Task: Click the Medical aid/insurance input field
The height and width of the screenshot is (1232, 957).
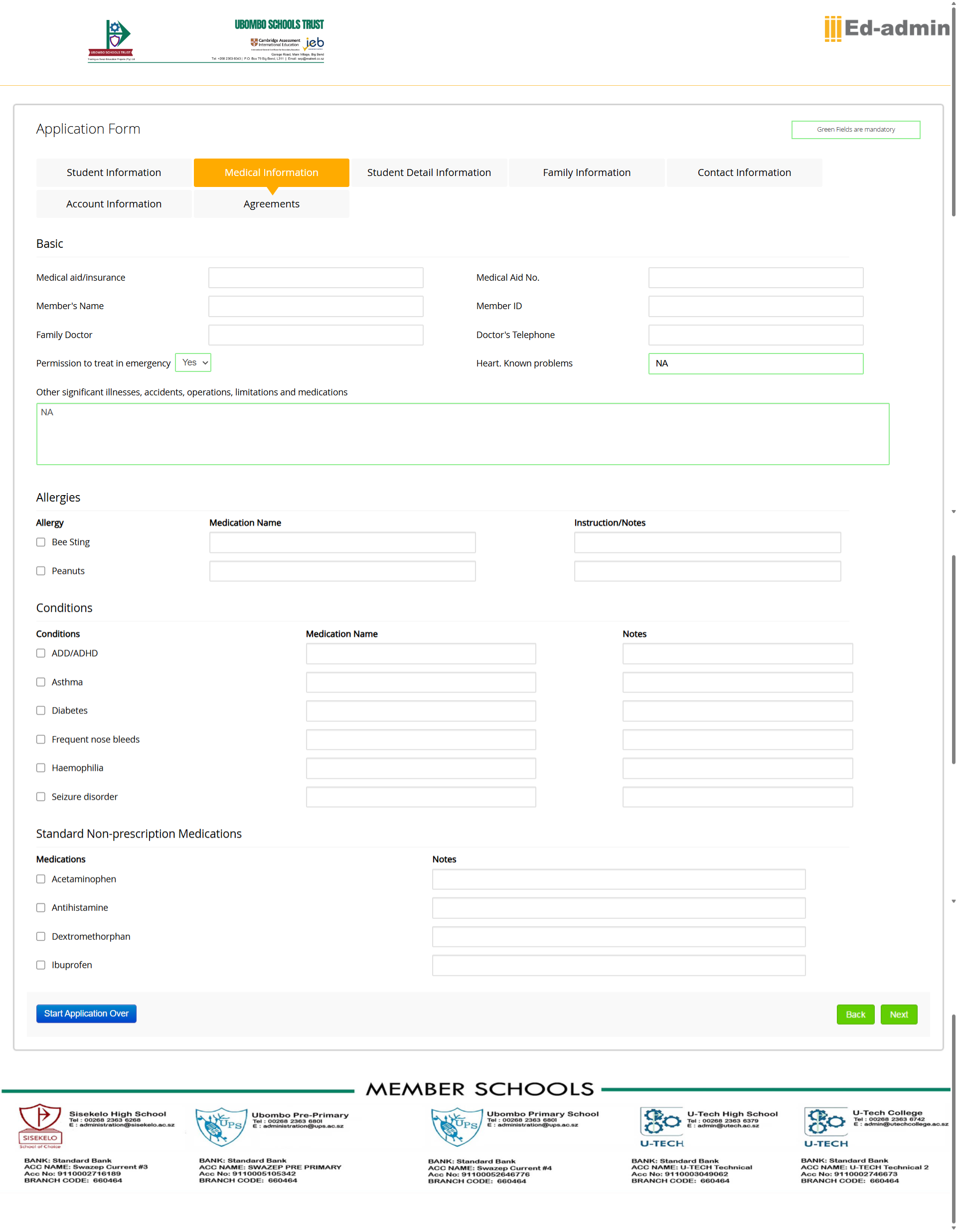Action: tap(316, 278)
